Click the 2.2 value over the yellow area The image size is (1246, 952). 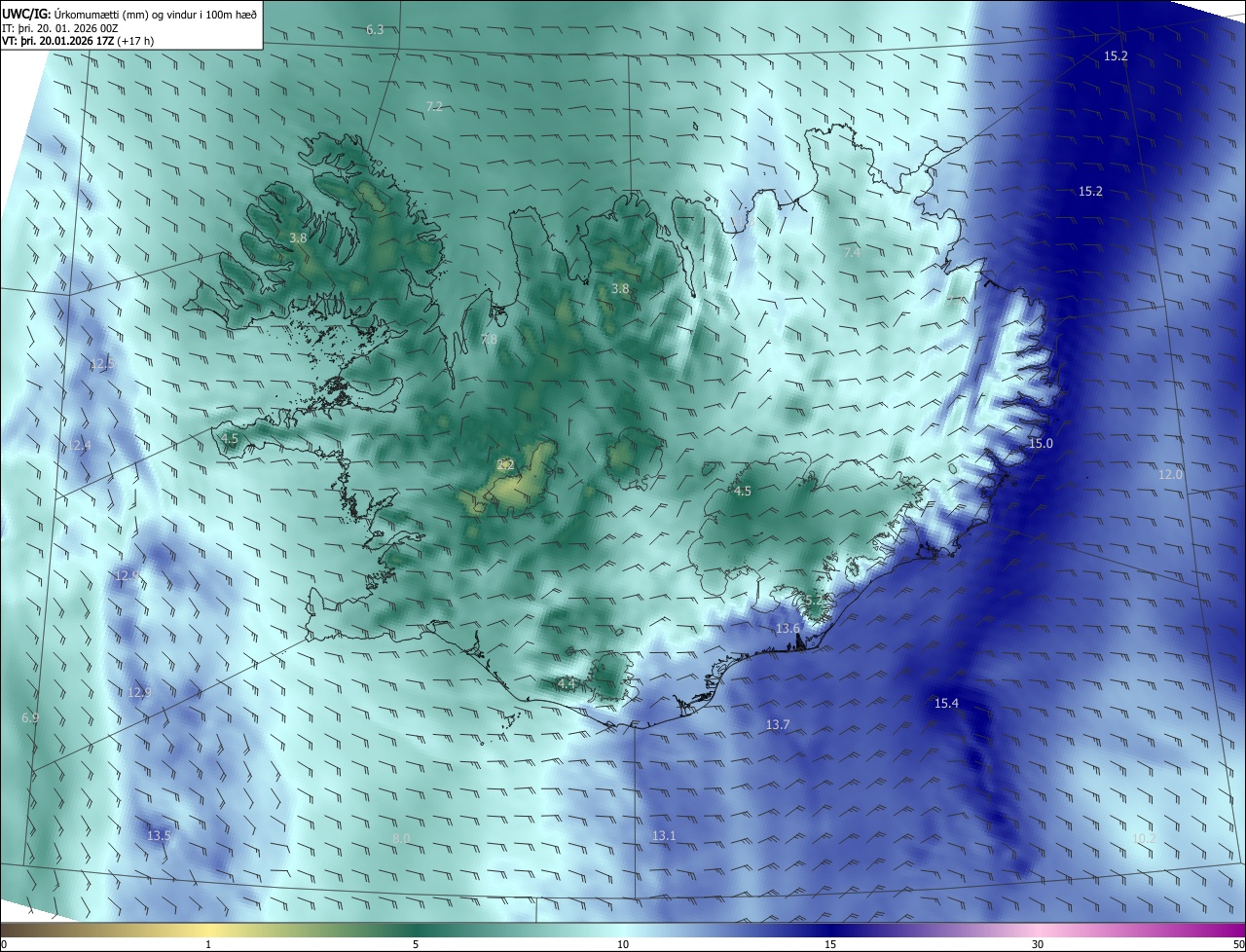click(x=505, y=465)
